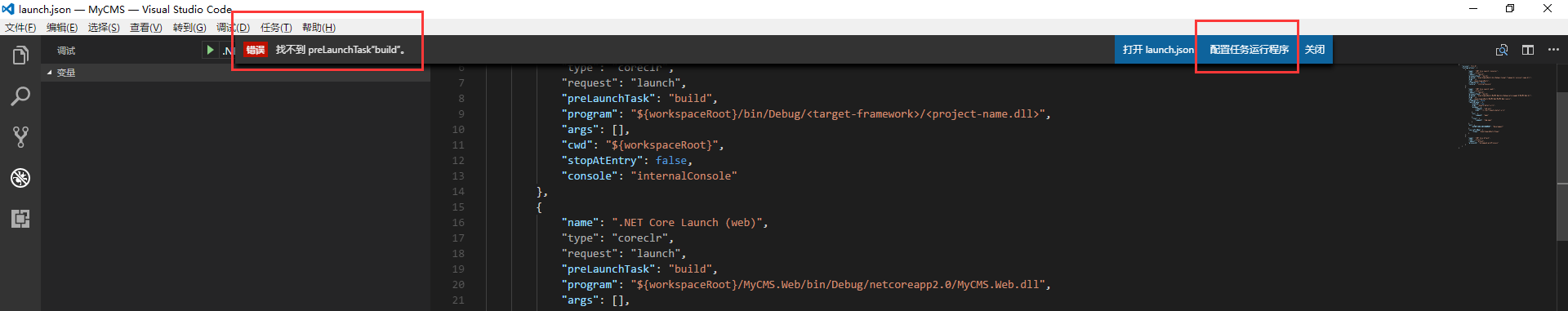
Task: Start debugging with the green play icon
Action: [x=210, y=50]
